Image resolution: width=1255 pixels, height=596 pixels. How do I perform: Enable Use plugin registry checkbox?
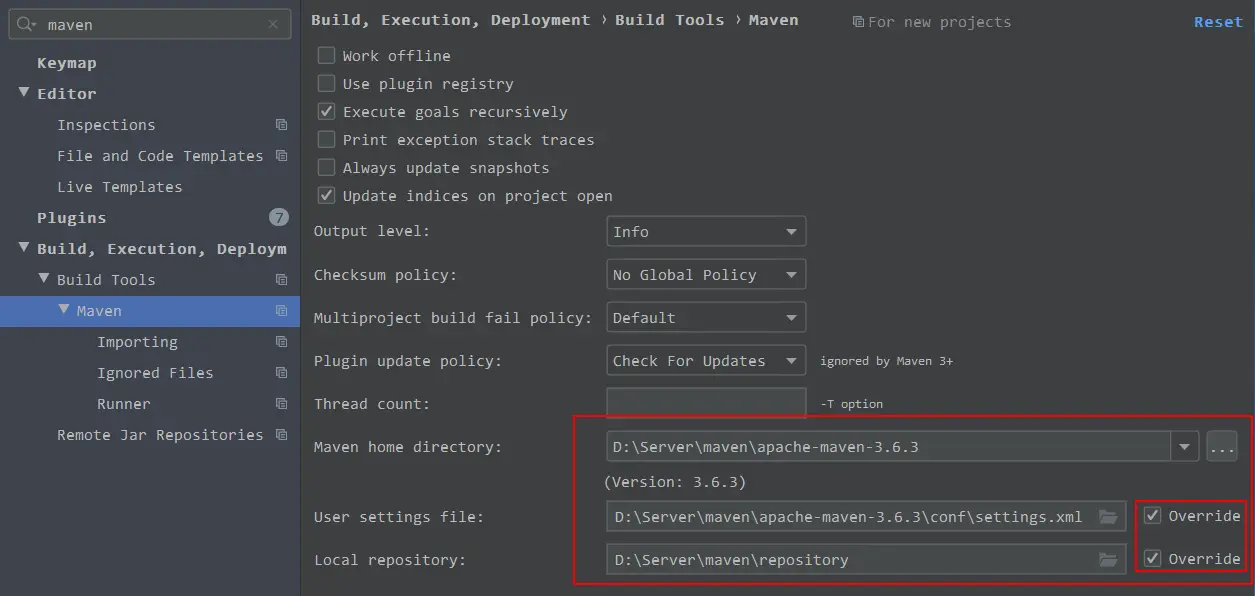click(326, 83)
